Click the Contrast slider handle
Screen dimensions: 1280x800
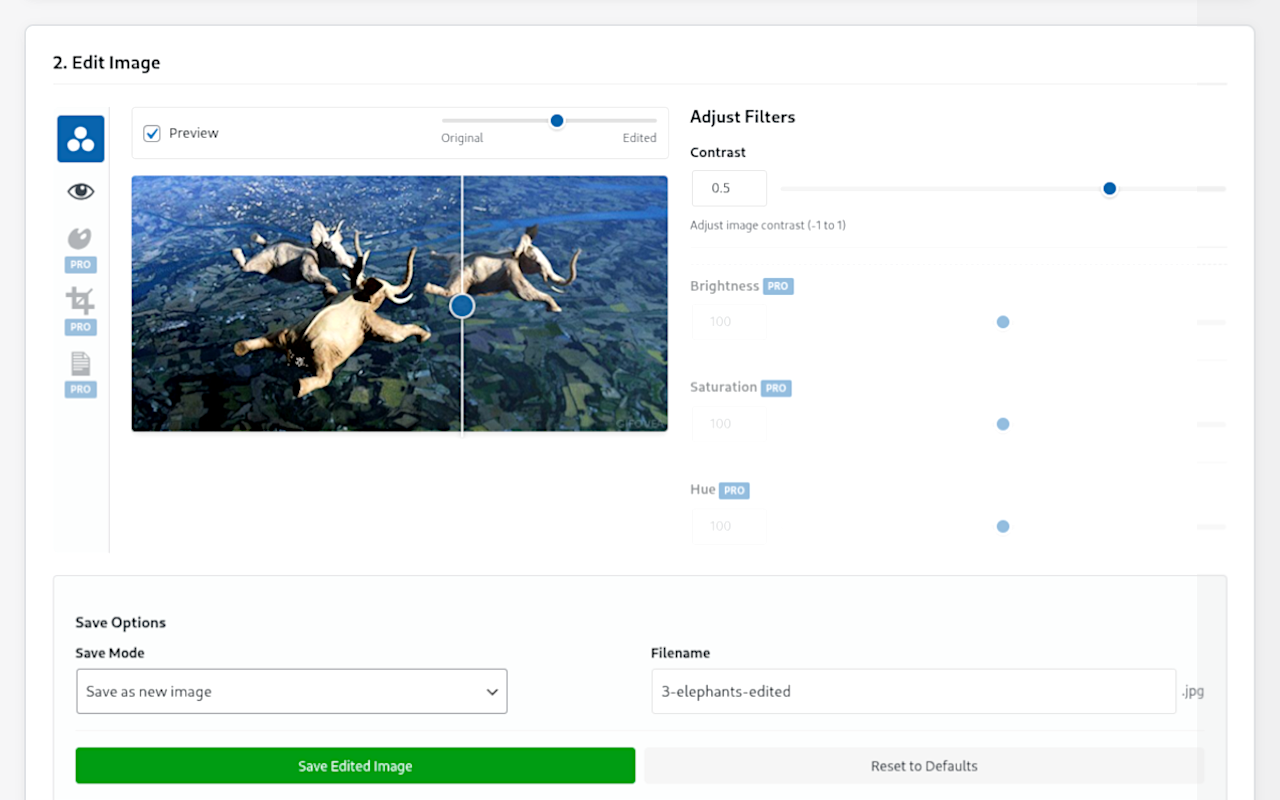1109,188
